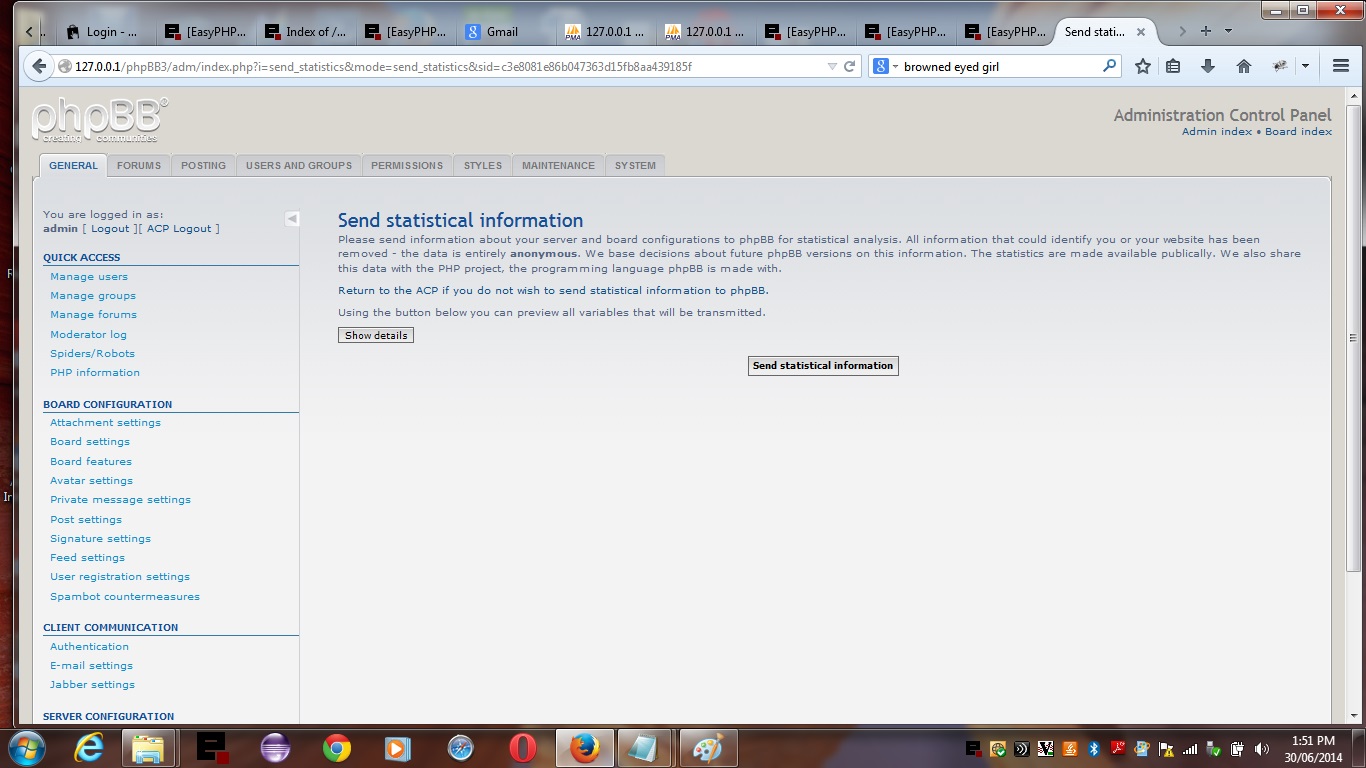Image resolution: width=1366 pixels, height=768 pixels.
Task: Click the ACP Logout link
Action: 179,229
